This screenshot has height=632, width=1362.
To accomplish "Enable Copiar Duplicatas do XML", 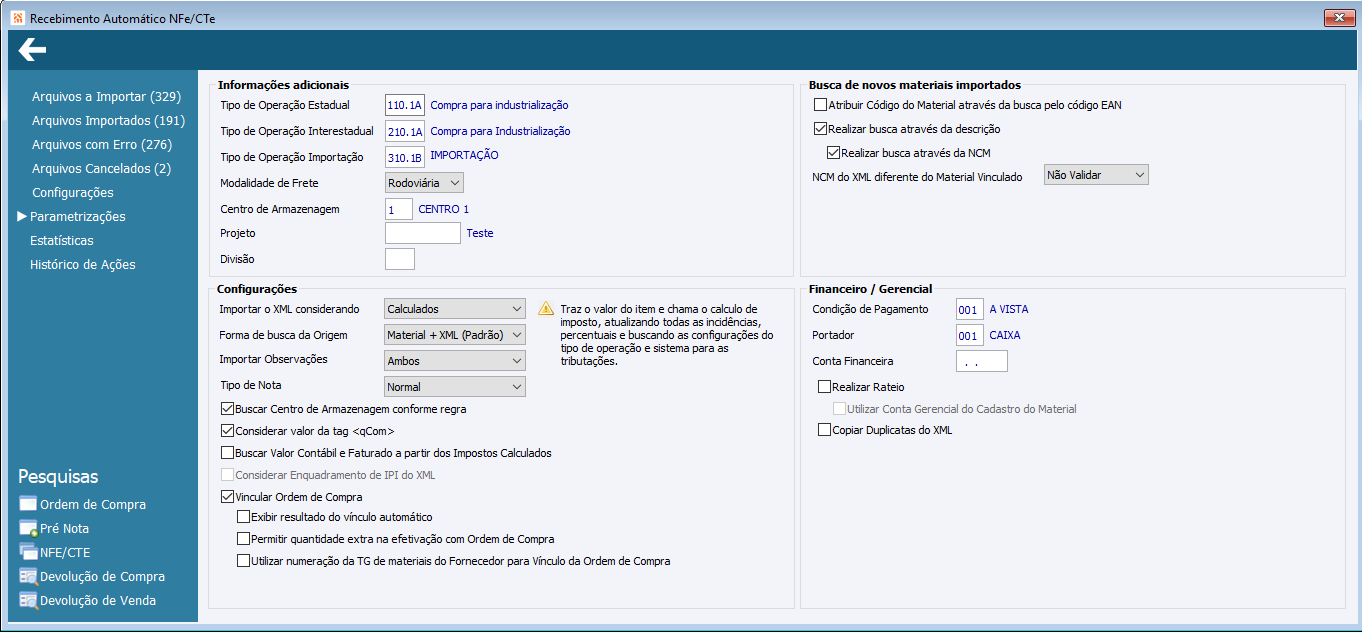I will (x=824, y=430).
